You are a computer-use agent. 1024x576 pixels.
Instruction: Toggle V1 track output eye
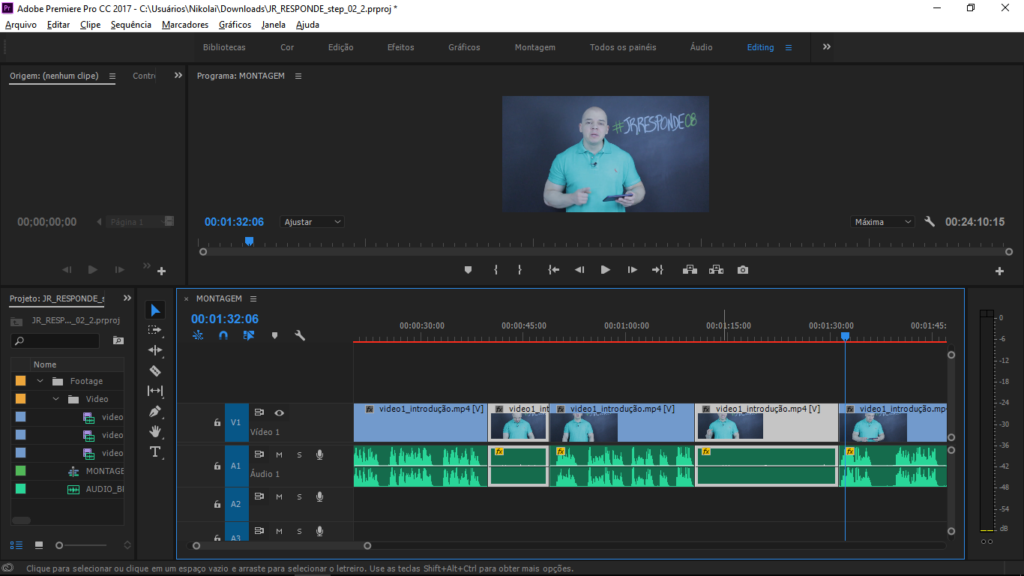[x=279, y=413]
